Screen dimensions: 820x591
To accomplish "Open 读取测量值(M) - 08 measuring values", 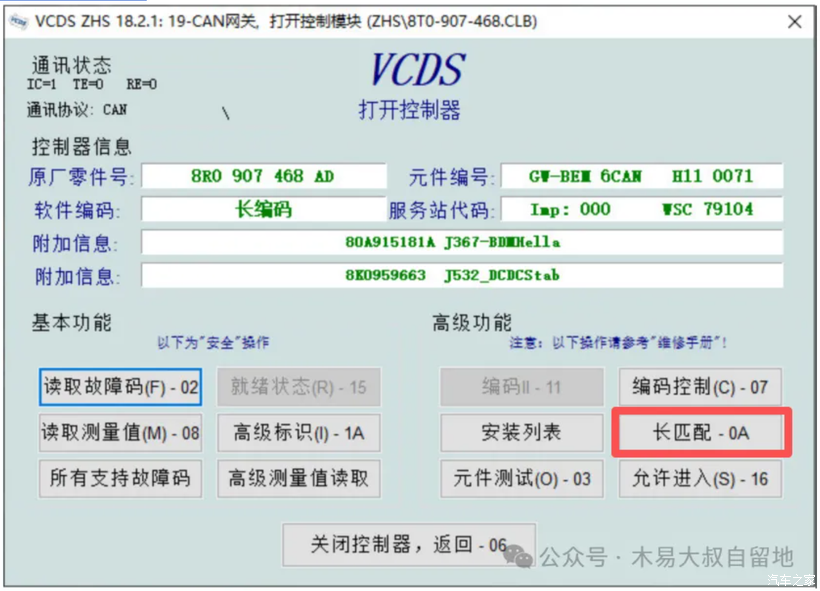I will point(120,433).
